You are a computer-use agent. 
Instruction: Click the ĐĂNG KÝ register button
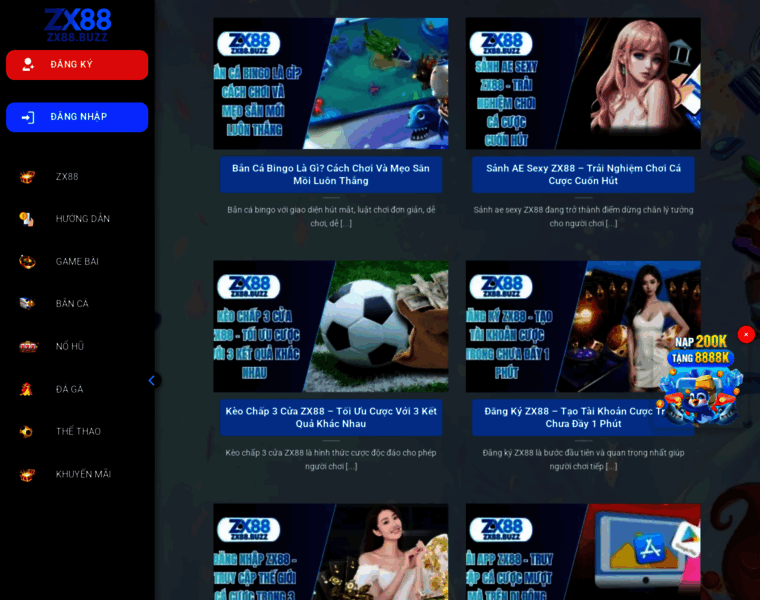point(77,65)
